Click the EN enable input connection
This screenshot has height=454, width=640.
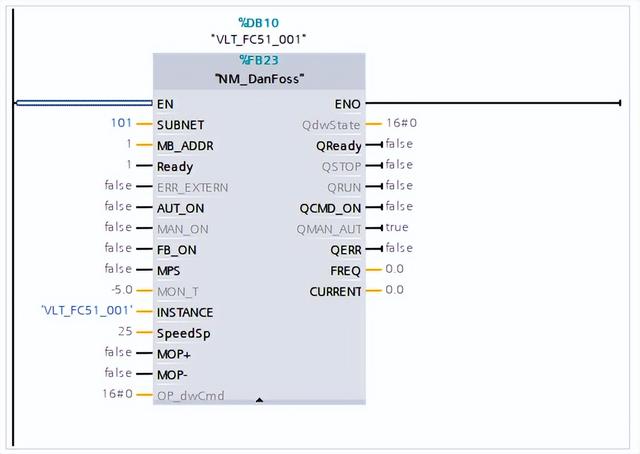[166, 103]
